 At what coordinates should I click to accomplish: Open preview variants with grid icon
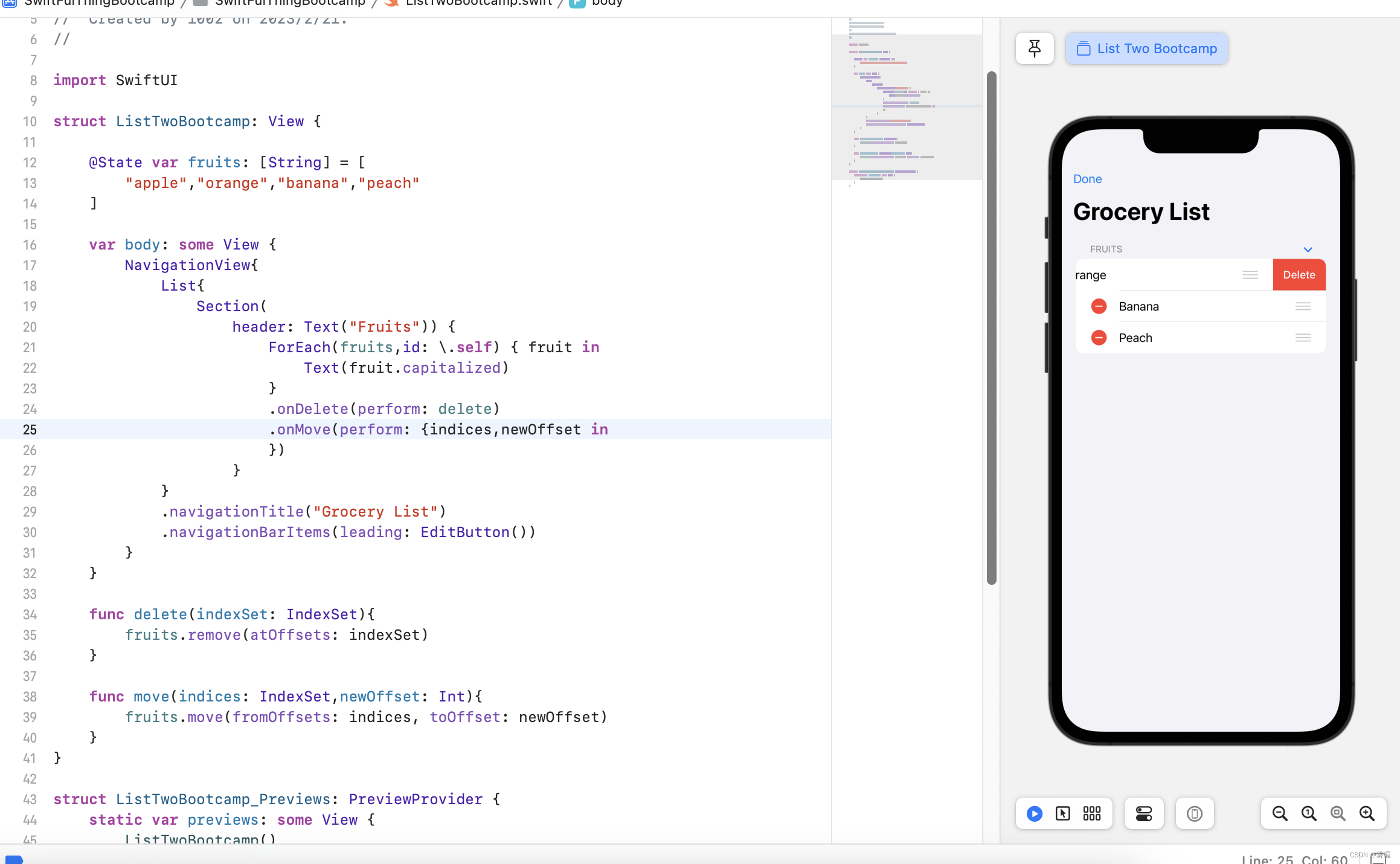click(x=1092, y=814)
